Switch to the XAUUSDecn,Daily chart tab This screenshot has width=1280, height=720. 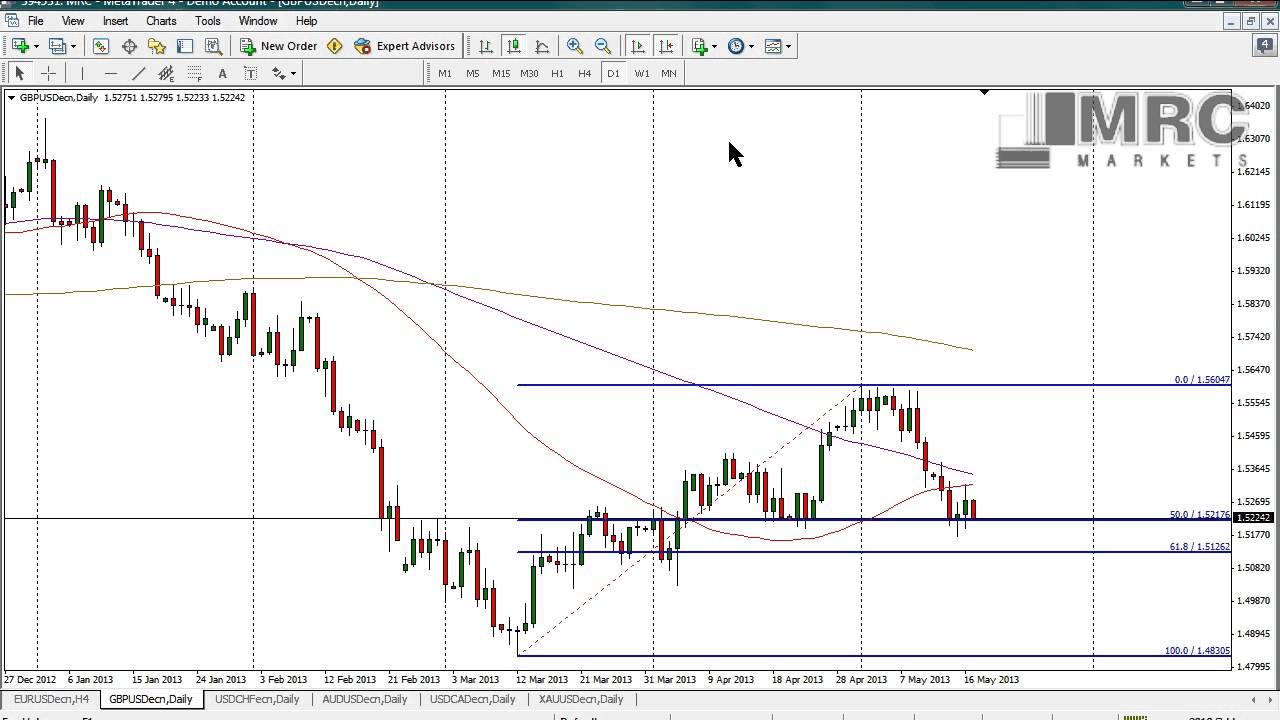(x=580, y=699)
